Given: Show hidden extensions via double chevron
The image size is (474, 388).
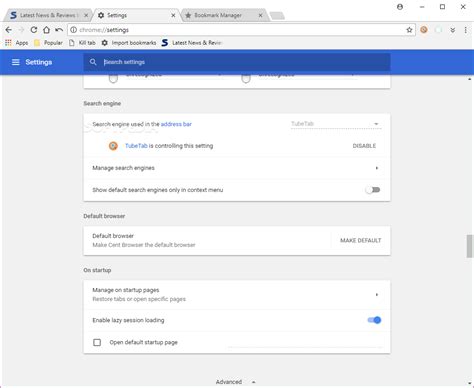Looking at the screenshot, I should coord(453,30).
